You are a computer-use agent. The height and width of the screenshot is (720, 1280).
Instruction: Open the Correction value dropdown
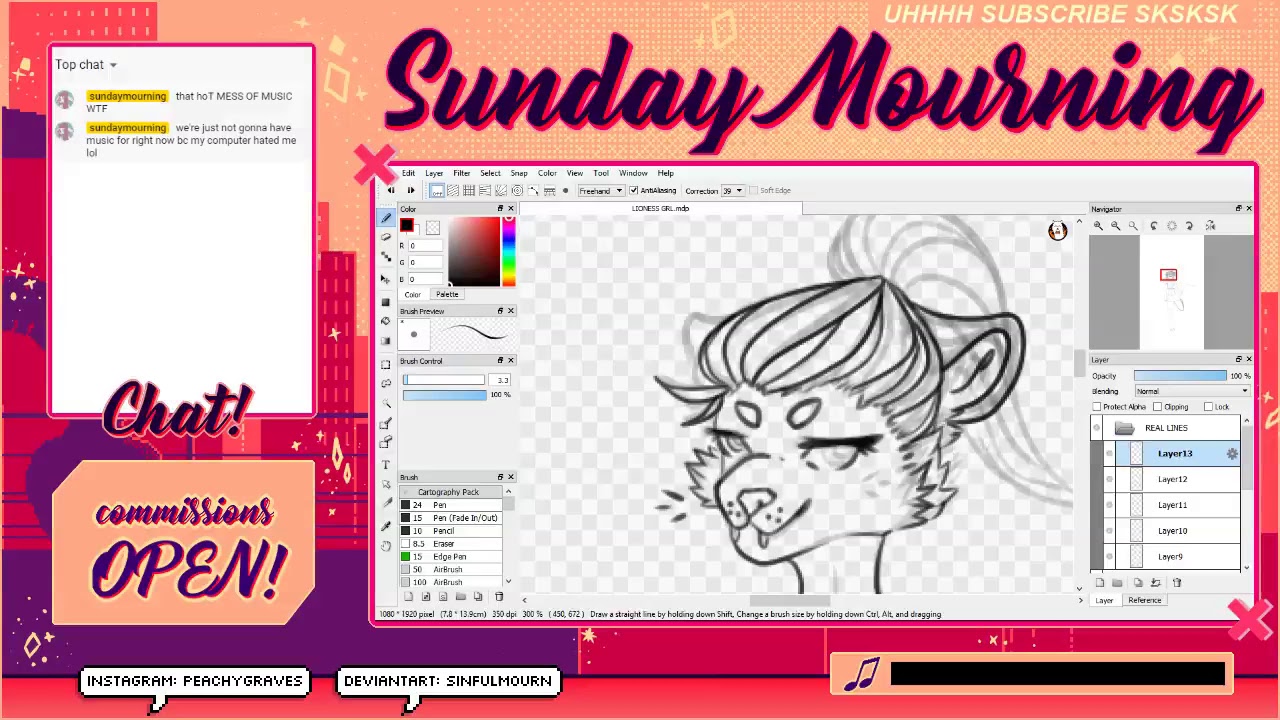click(733, 190)
